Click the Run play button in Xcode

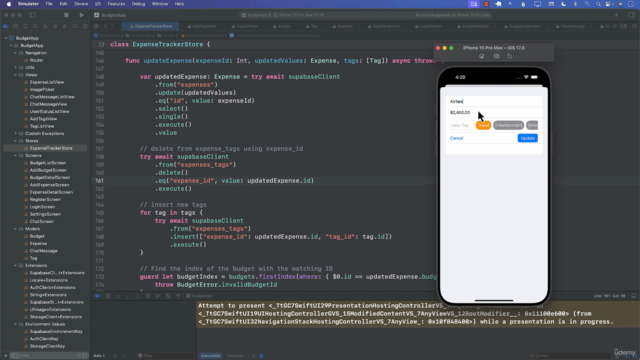coord(82,15)
